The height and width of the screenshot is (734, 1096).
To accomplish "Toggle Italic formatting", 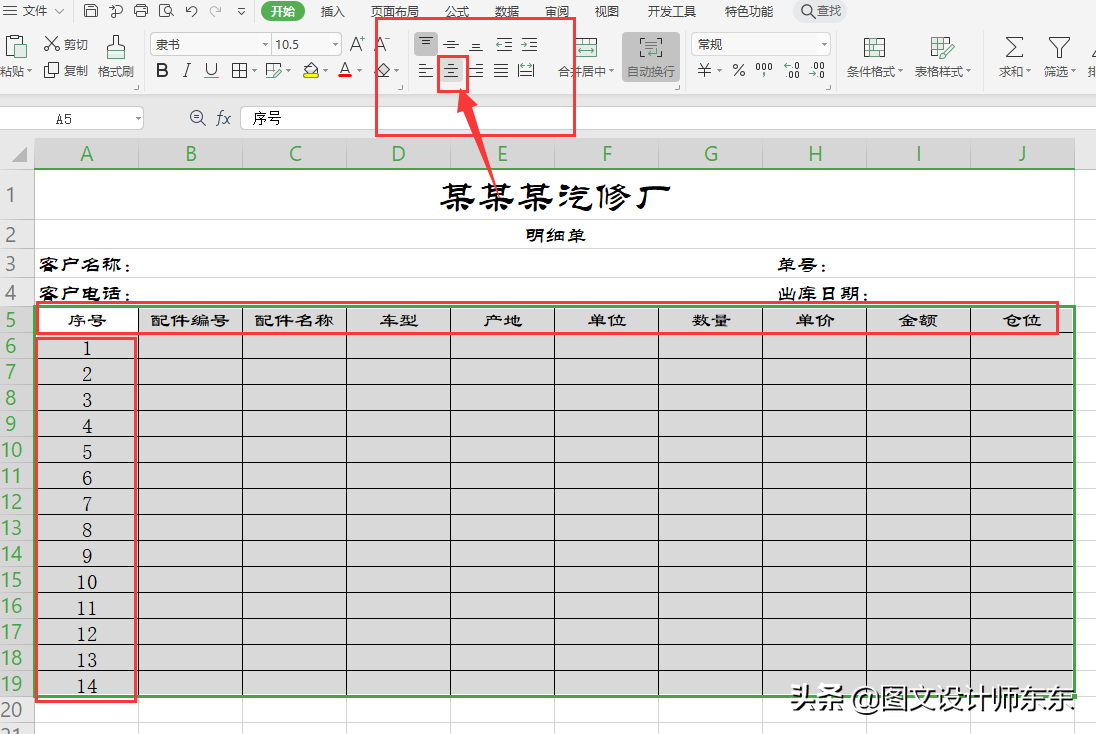I will [x=187, y=71].
